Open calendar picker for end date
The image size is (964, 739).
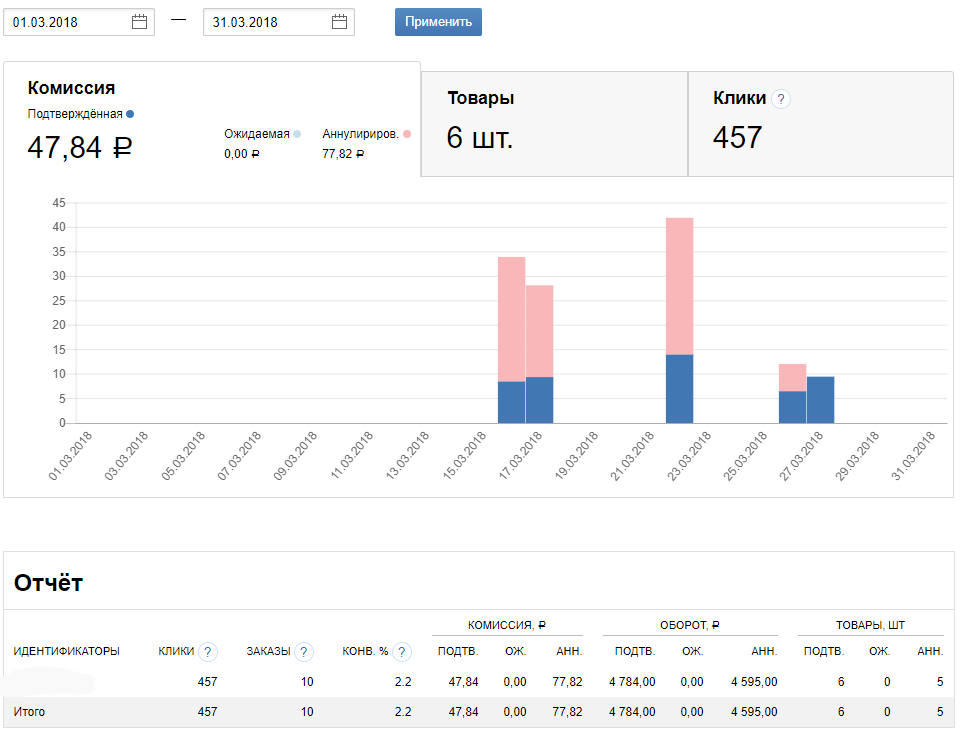(339, 22)
